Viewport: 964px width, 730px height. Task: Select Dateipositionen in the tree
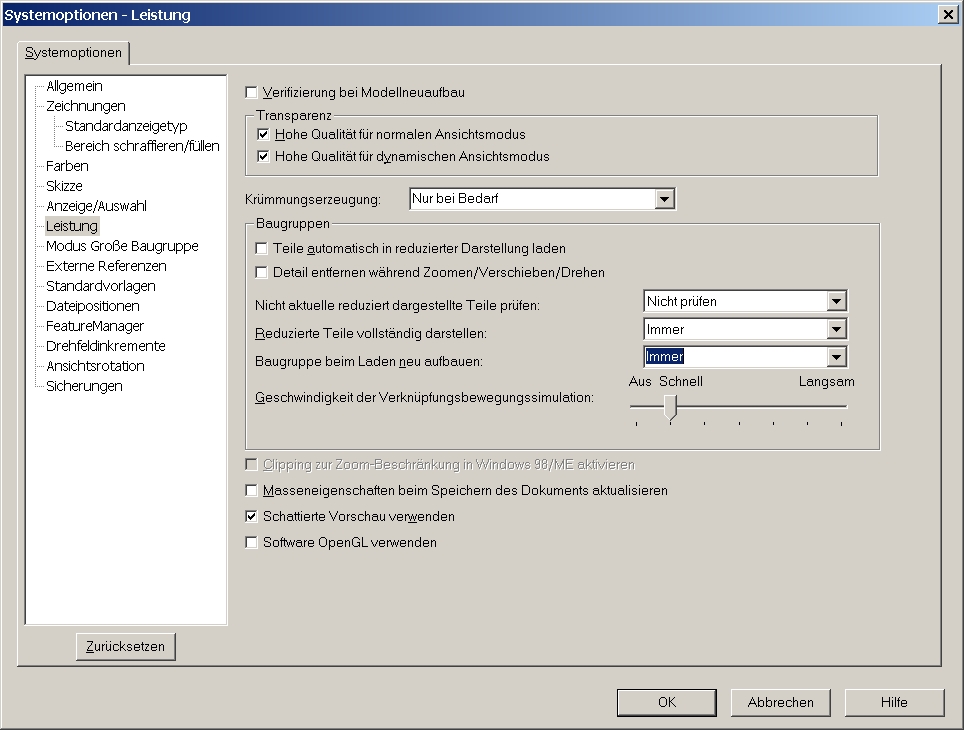[93, 306]
